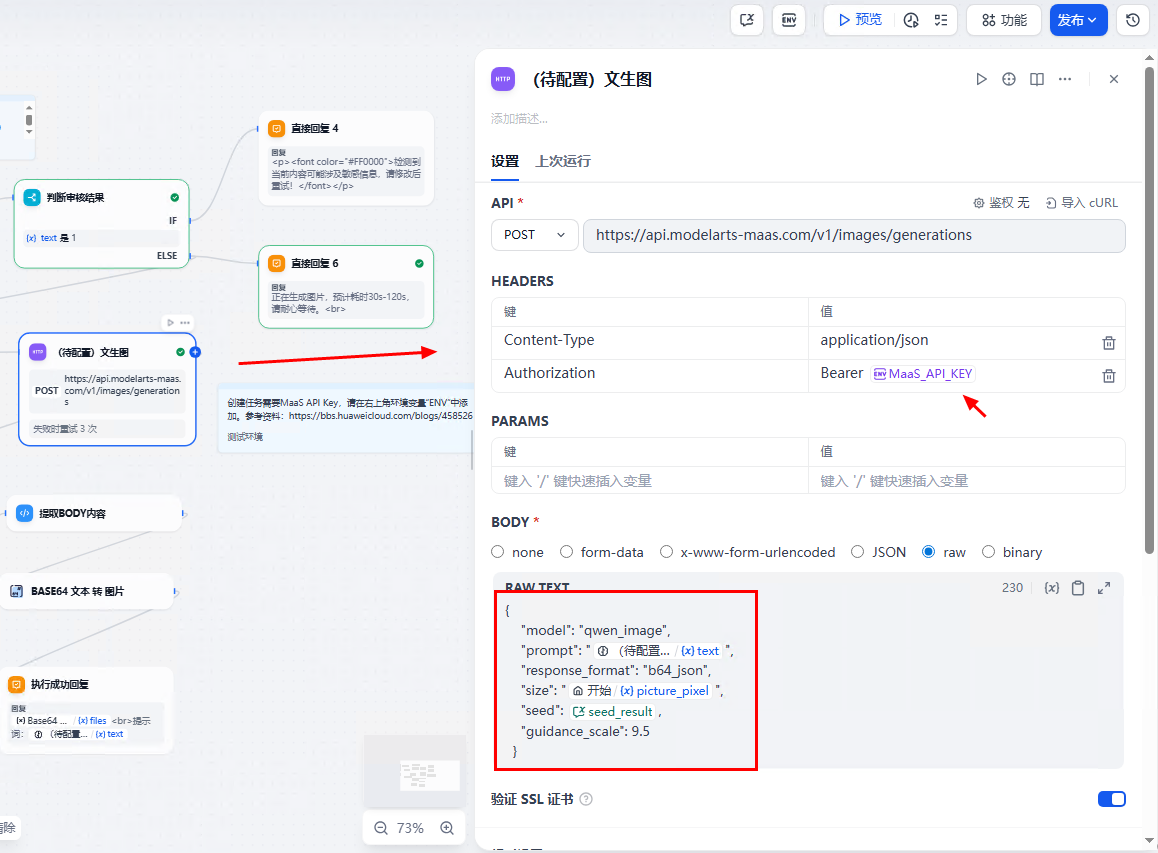This screenshot has width=1158, height=853.
Task: Copy raw text with clipboard icon
Action: click(1078, 588)
